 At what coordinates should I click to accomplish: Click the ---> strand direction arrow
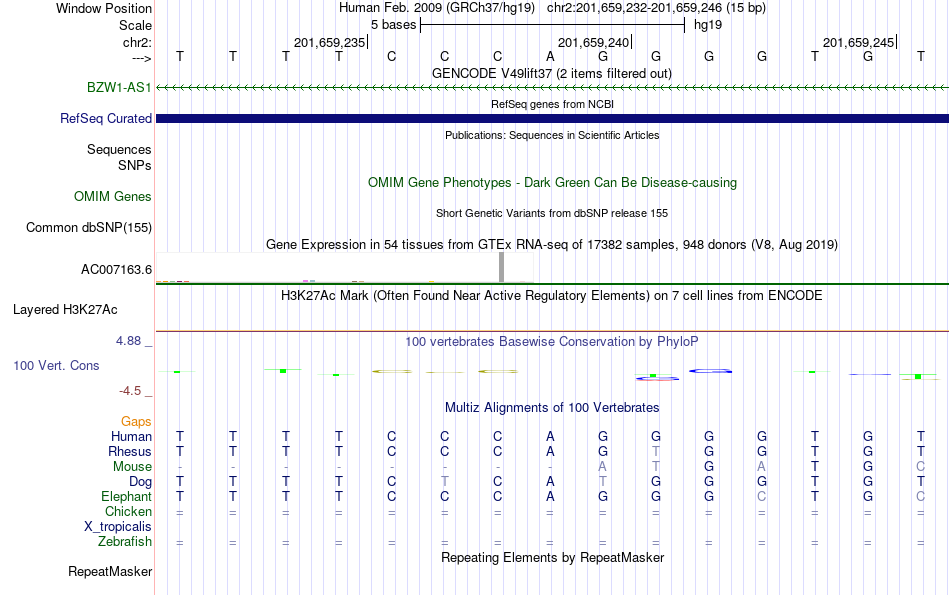tap(142, 58)
